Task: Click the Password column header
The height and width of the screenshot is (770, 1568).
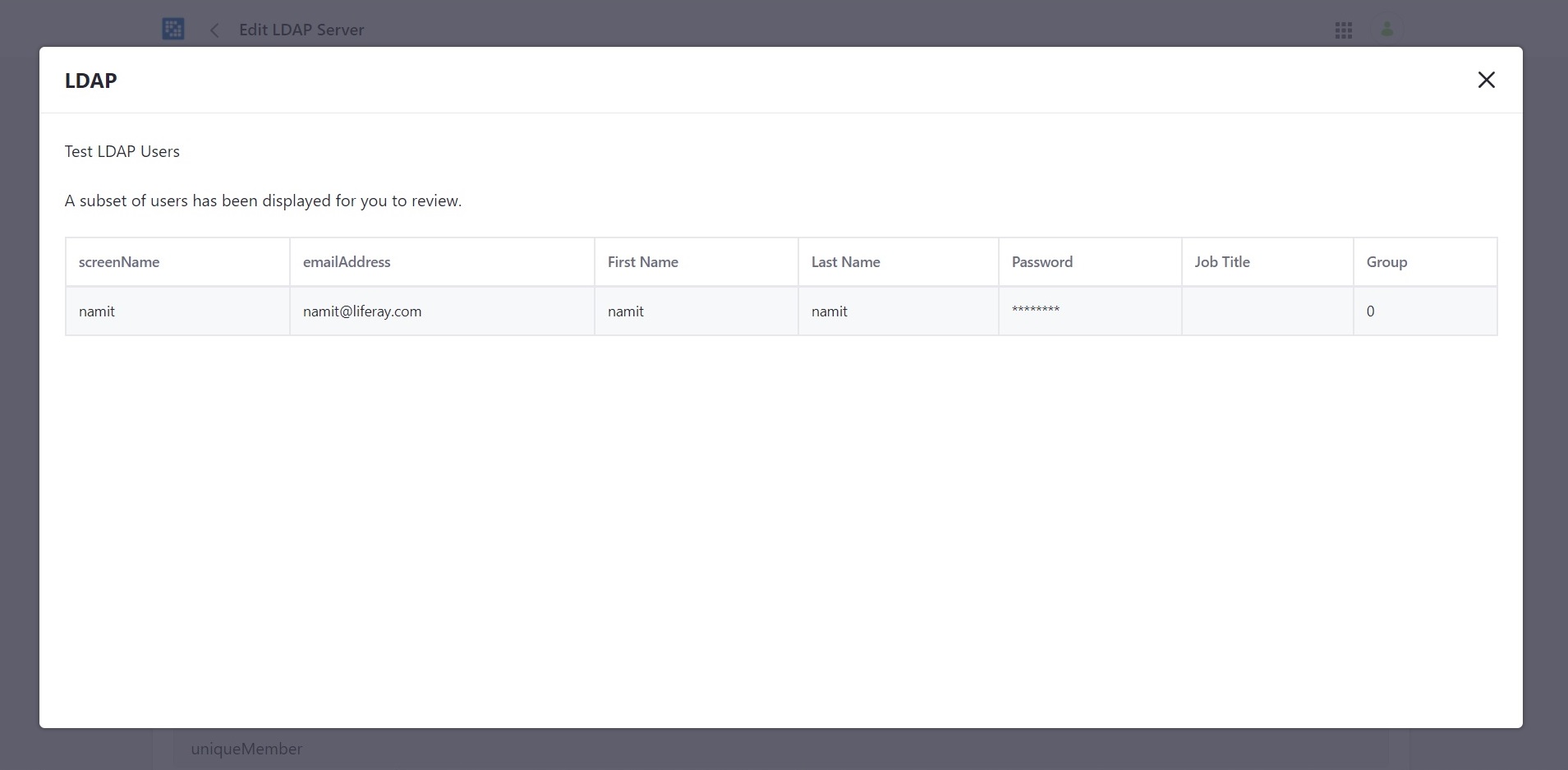Action: 1090,262
